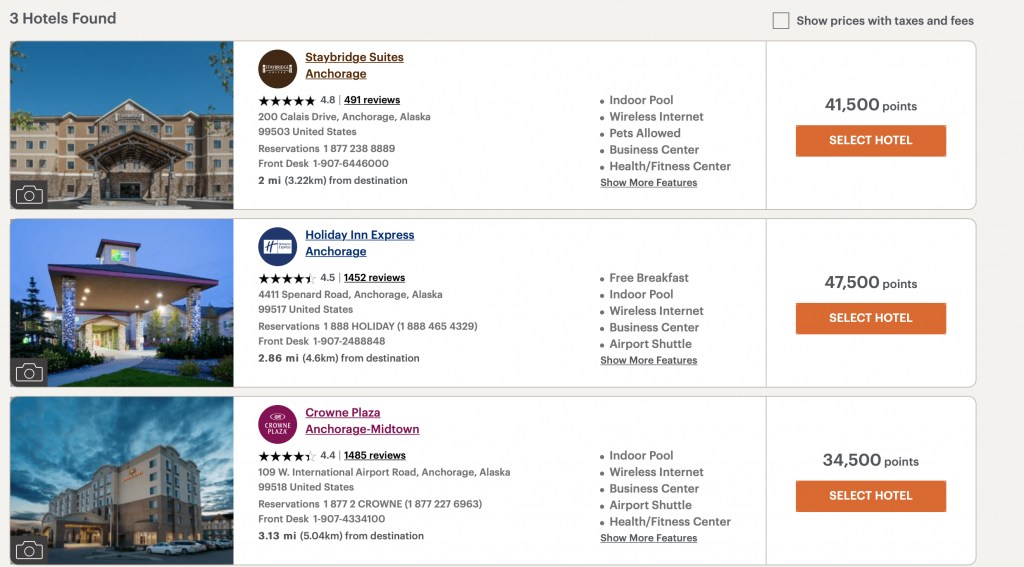Click 'Airport Shuttle' feature of Crowne Plaza
This screenshot has width=1024, height=567.
pos(650,506)
